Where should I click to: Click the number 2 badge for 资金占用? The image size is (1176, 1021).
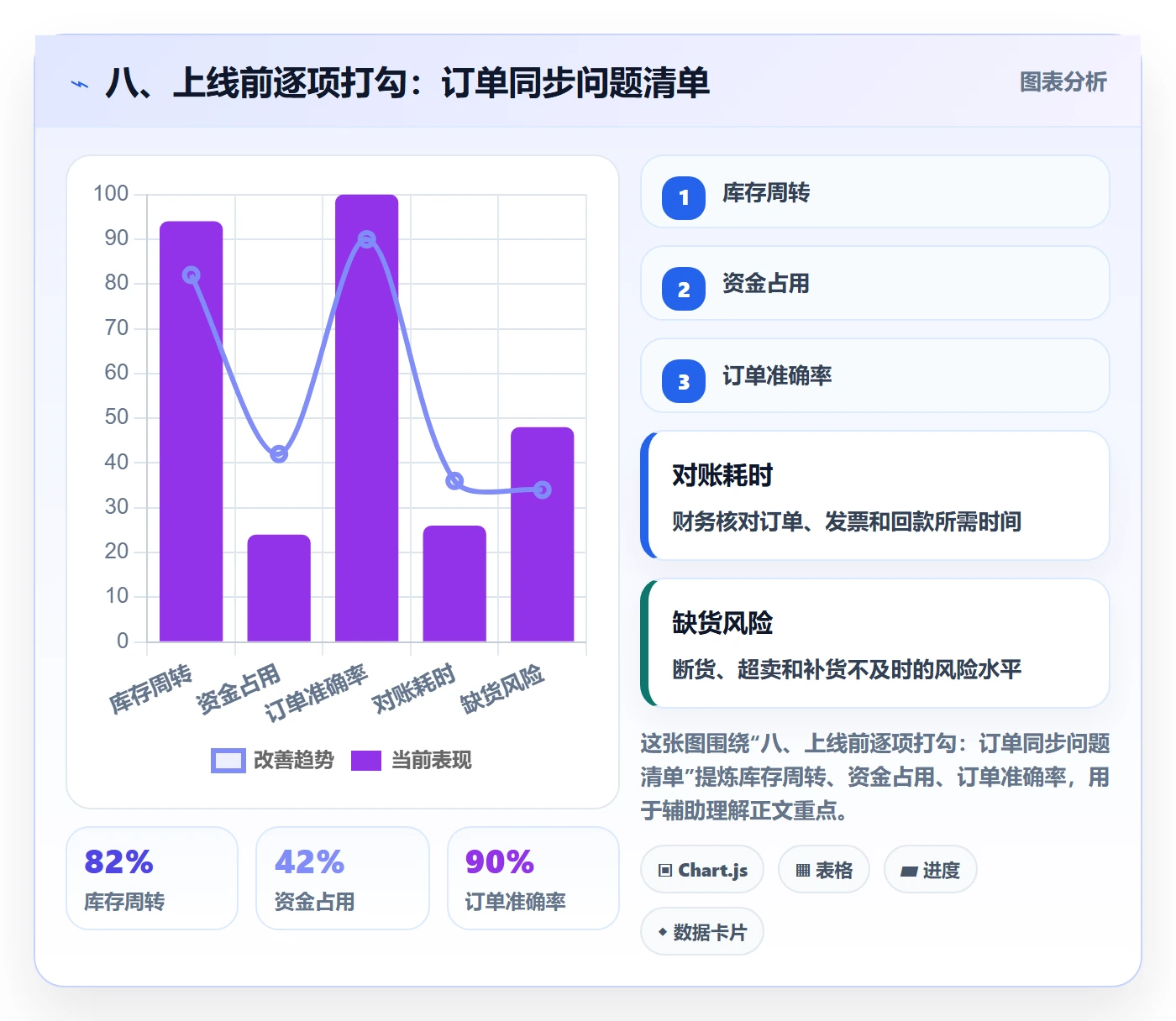coord(684,289)
